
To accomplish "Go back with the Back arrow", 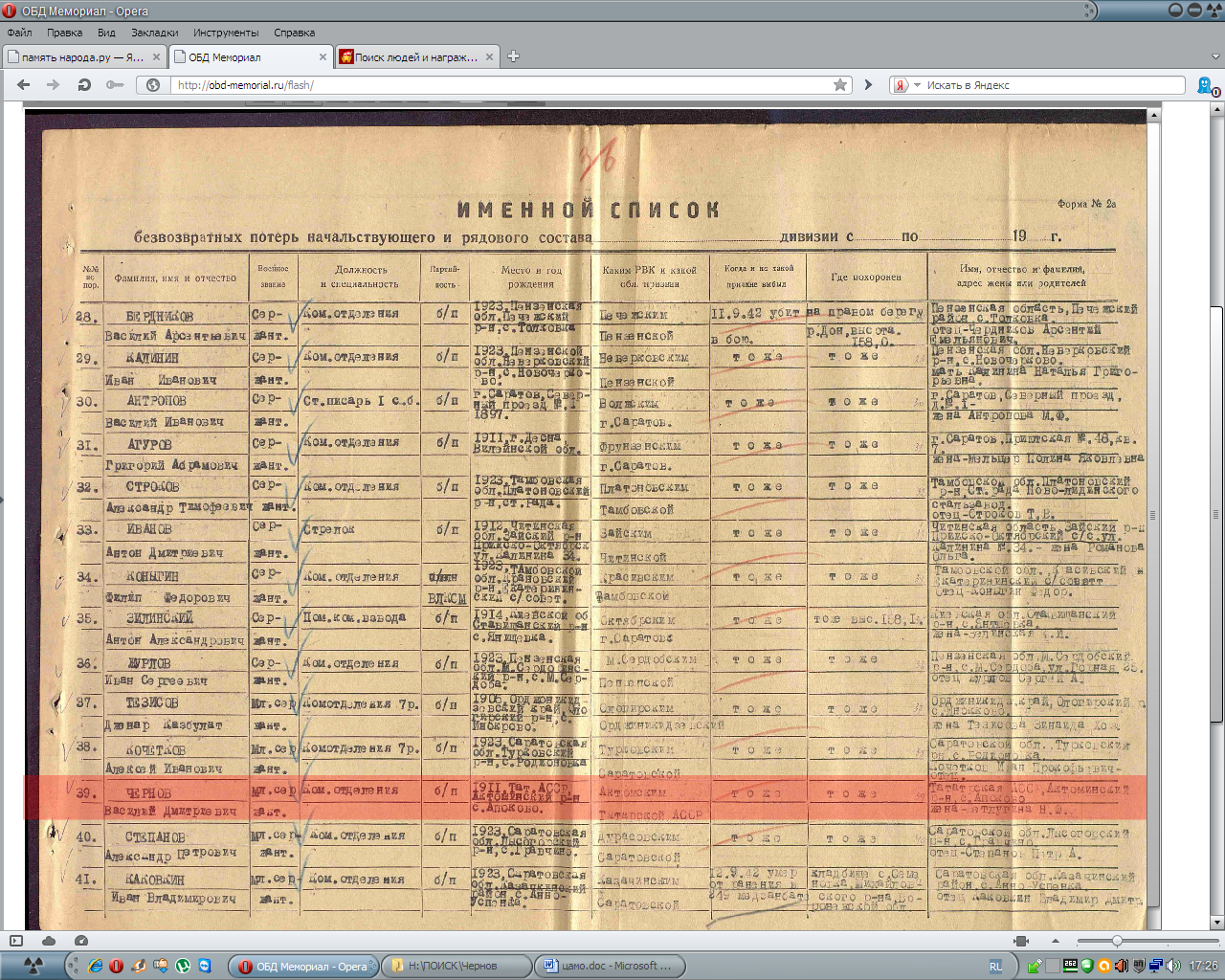I will click(24, 85).
